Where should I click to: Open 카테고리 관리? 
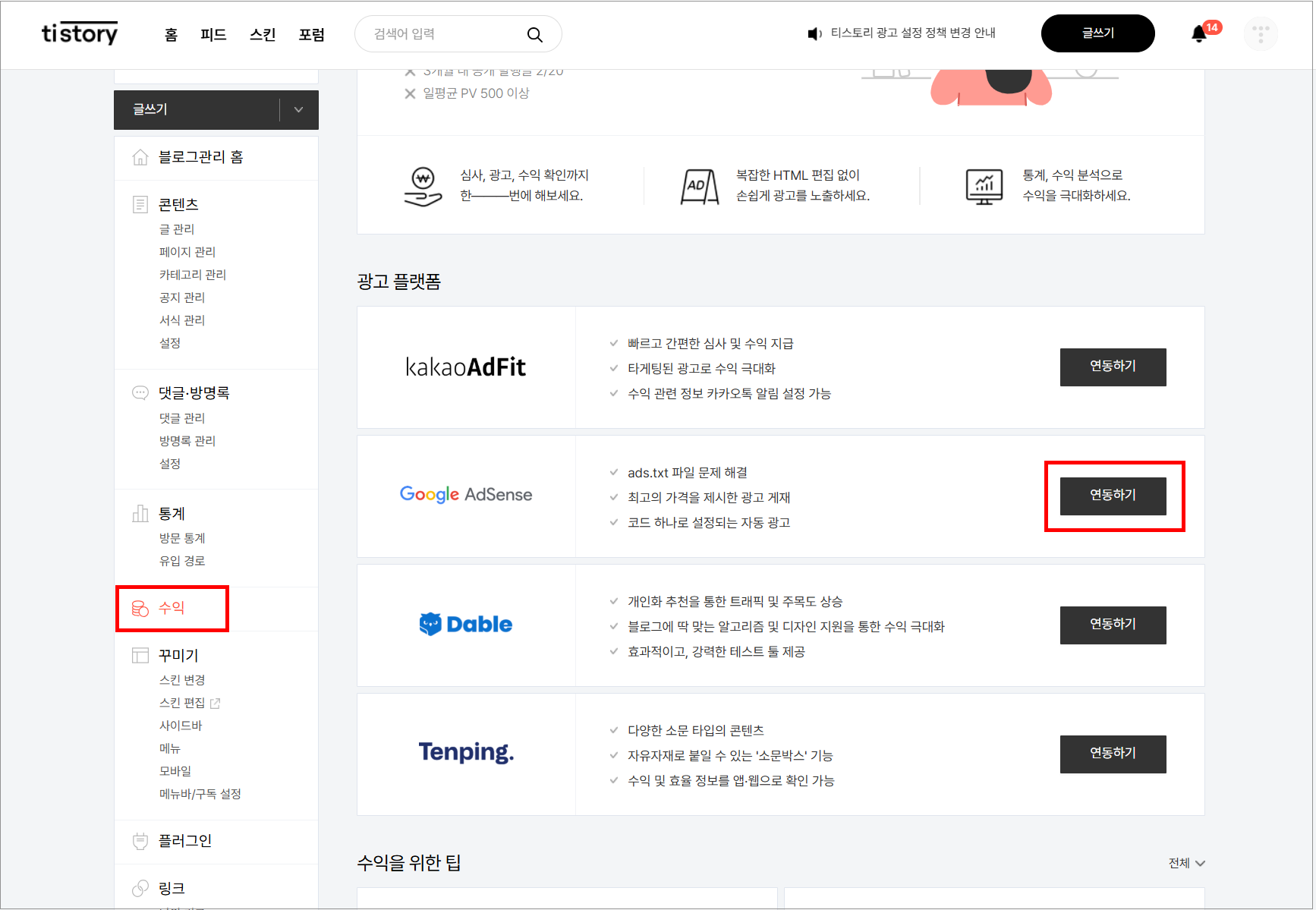coord(193,275)
